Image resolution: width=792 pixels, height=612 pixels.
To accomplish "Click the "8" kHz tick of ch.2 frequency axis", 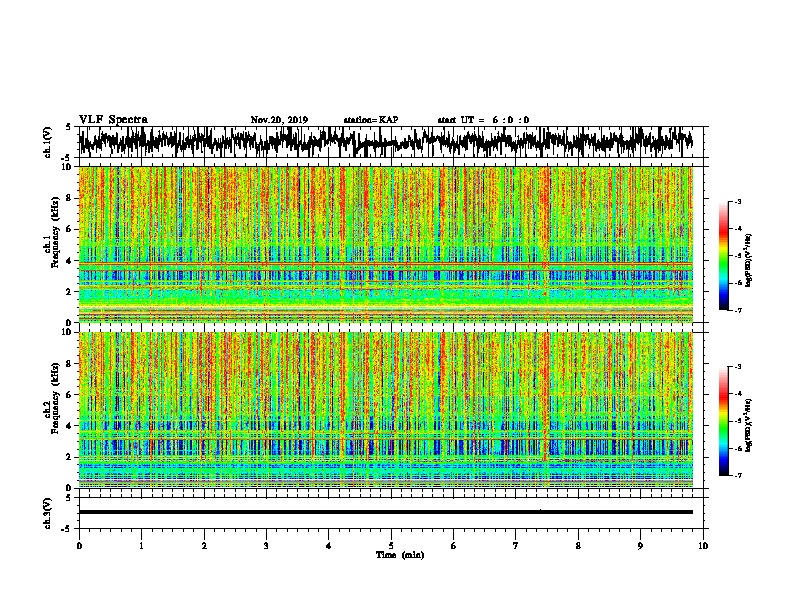I will coord(69,364).
